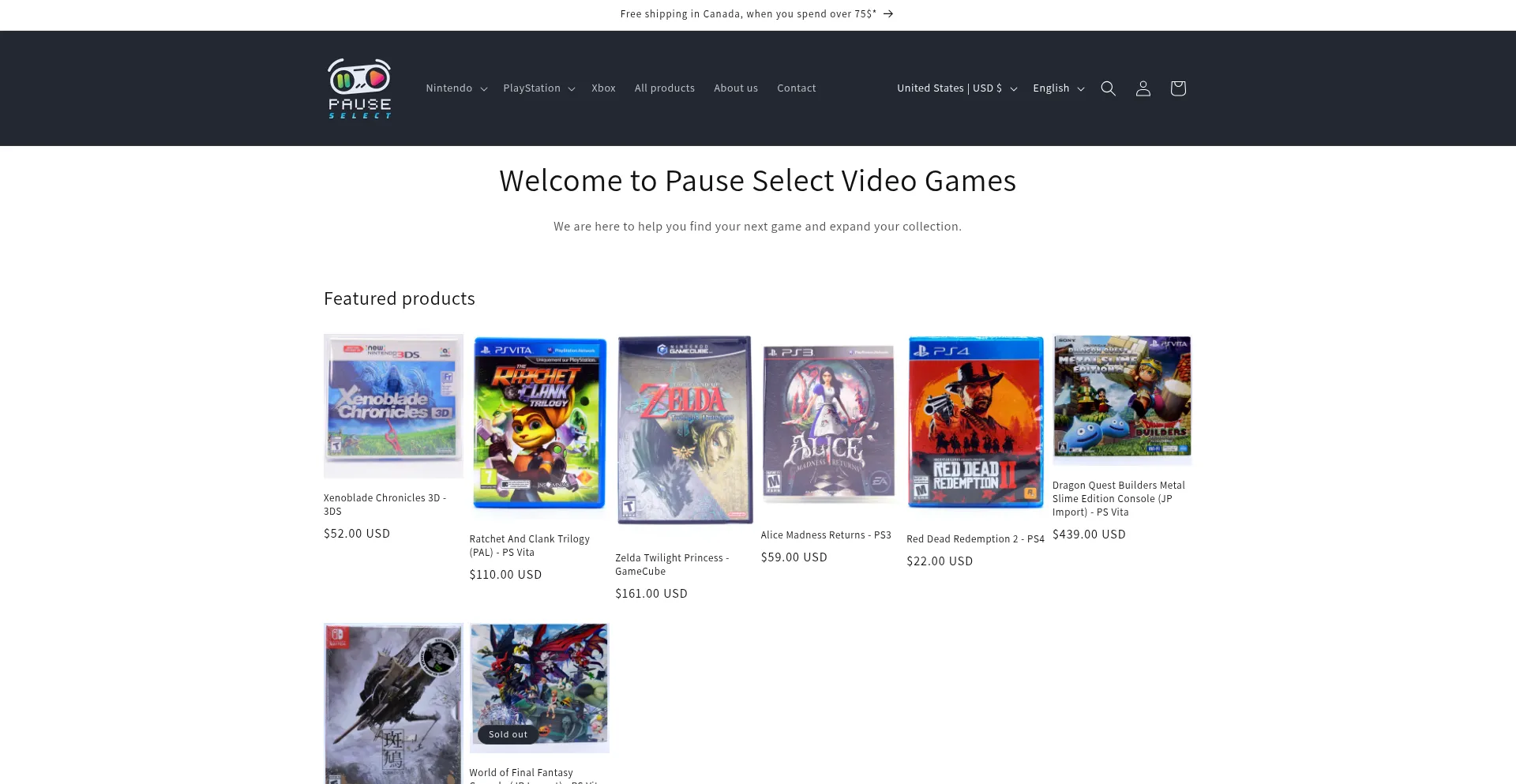The width and height of the screenshot is (1516, 784).
Task: Click the arrow in the free shipping banner
Action: [888, 14]
